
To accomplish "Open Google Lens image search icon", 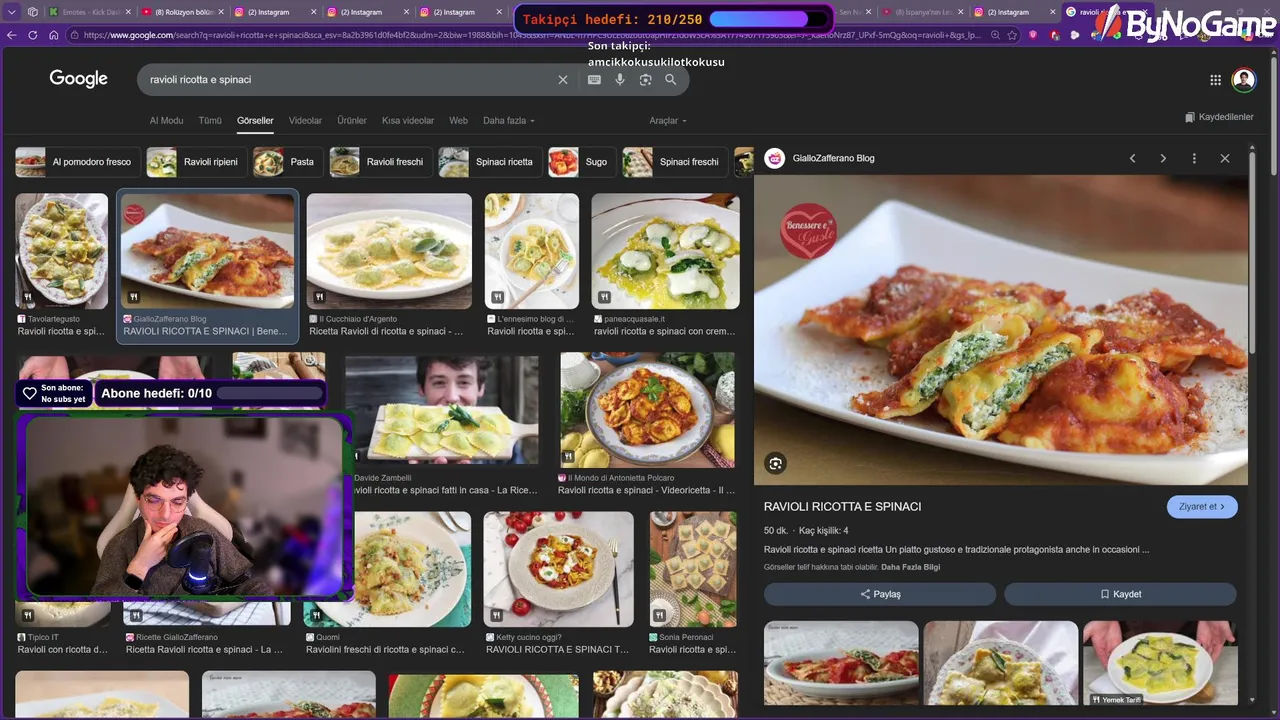I will pyautogui.click(x=645, y=79).
